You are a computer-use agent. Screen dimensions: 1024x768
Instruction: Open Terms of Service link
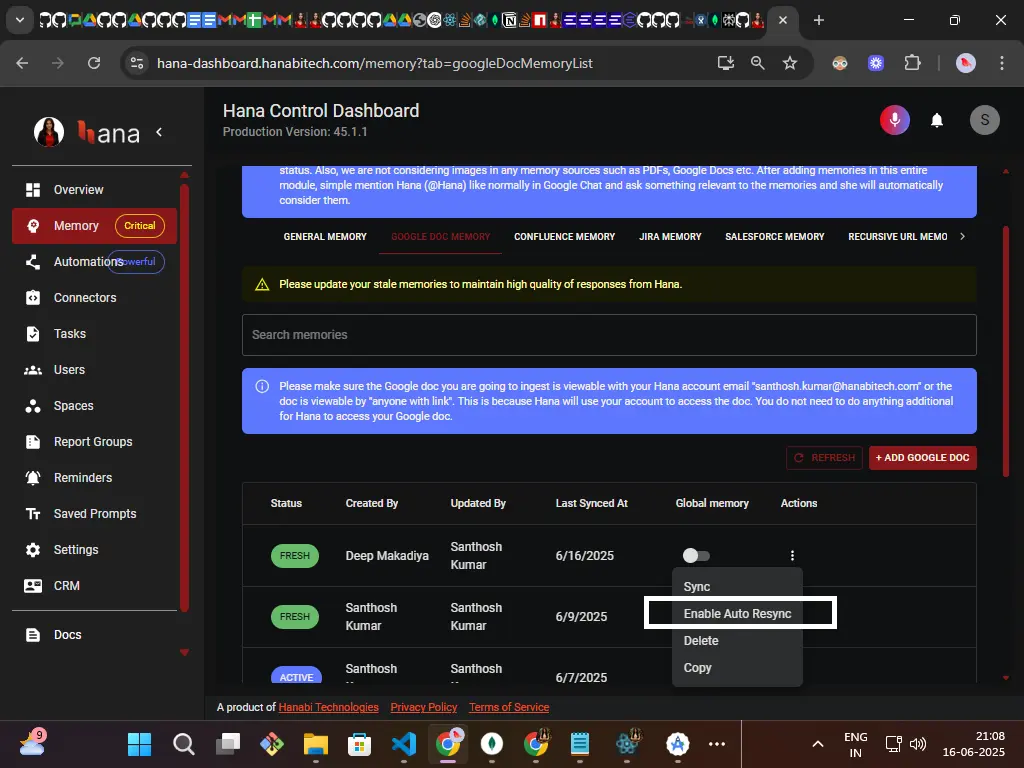(509, 707)
